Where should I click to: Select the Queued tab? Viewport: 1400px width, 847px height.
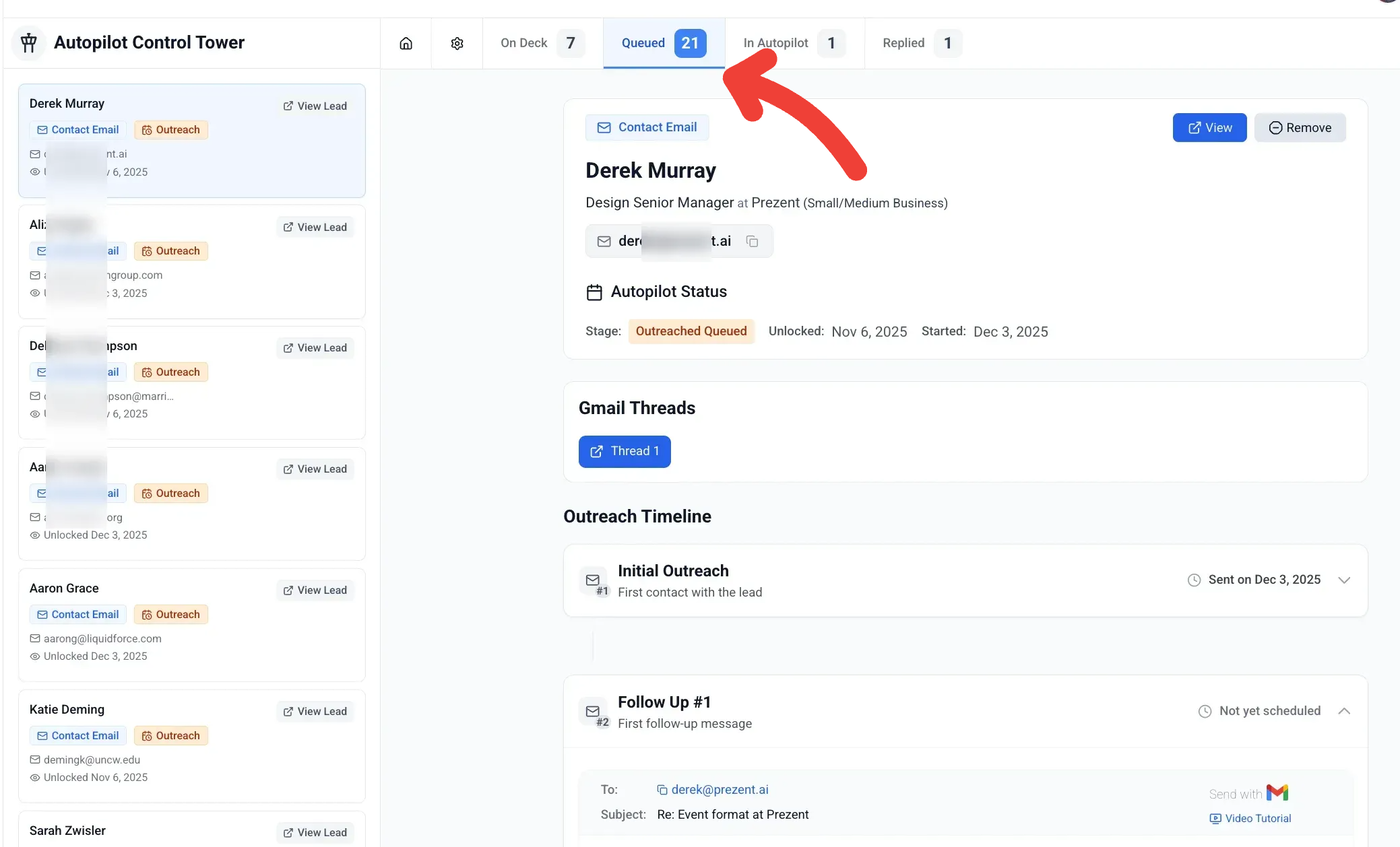click(x=664, y=44)
